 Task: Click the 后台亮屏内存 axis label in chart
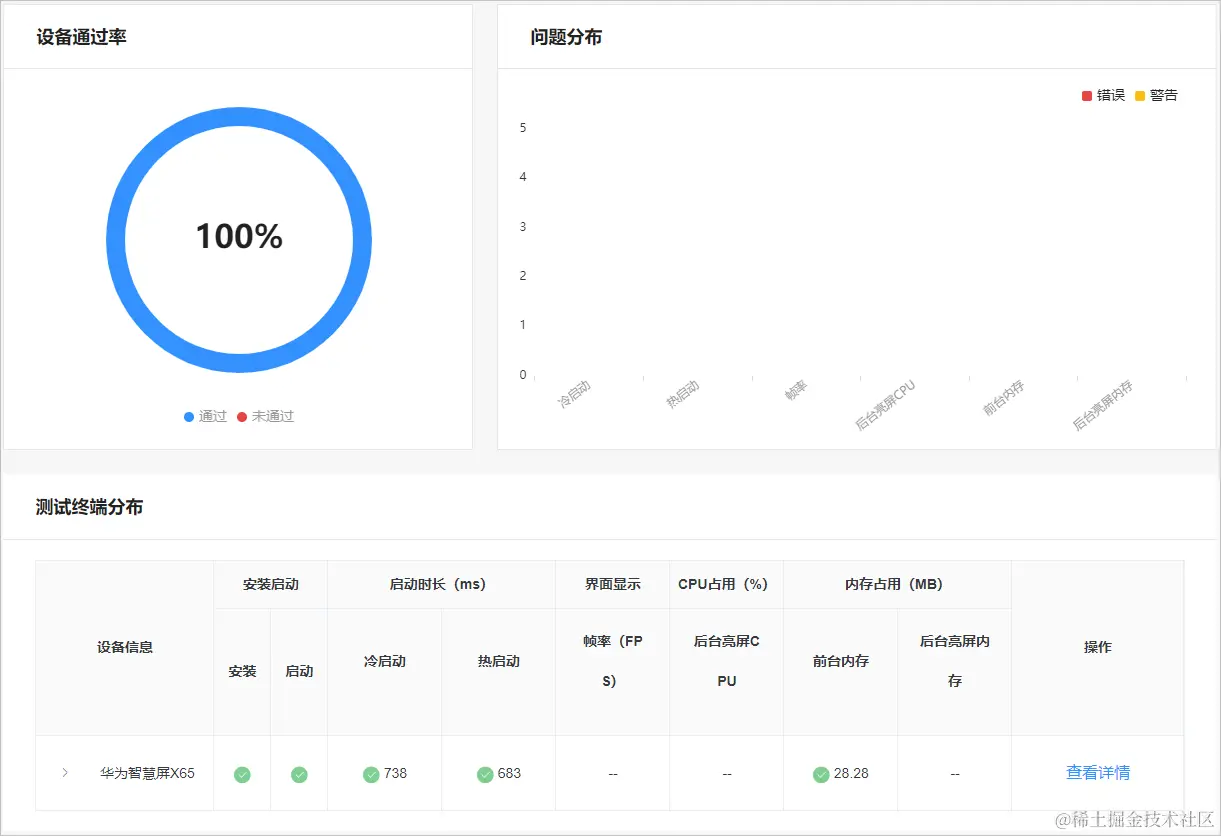[x=1103, y=405]
